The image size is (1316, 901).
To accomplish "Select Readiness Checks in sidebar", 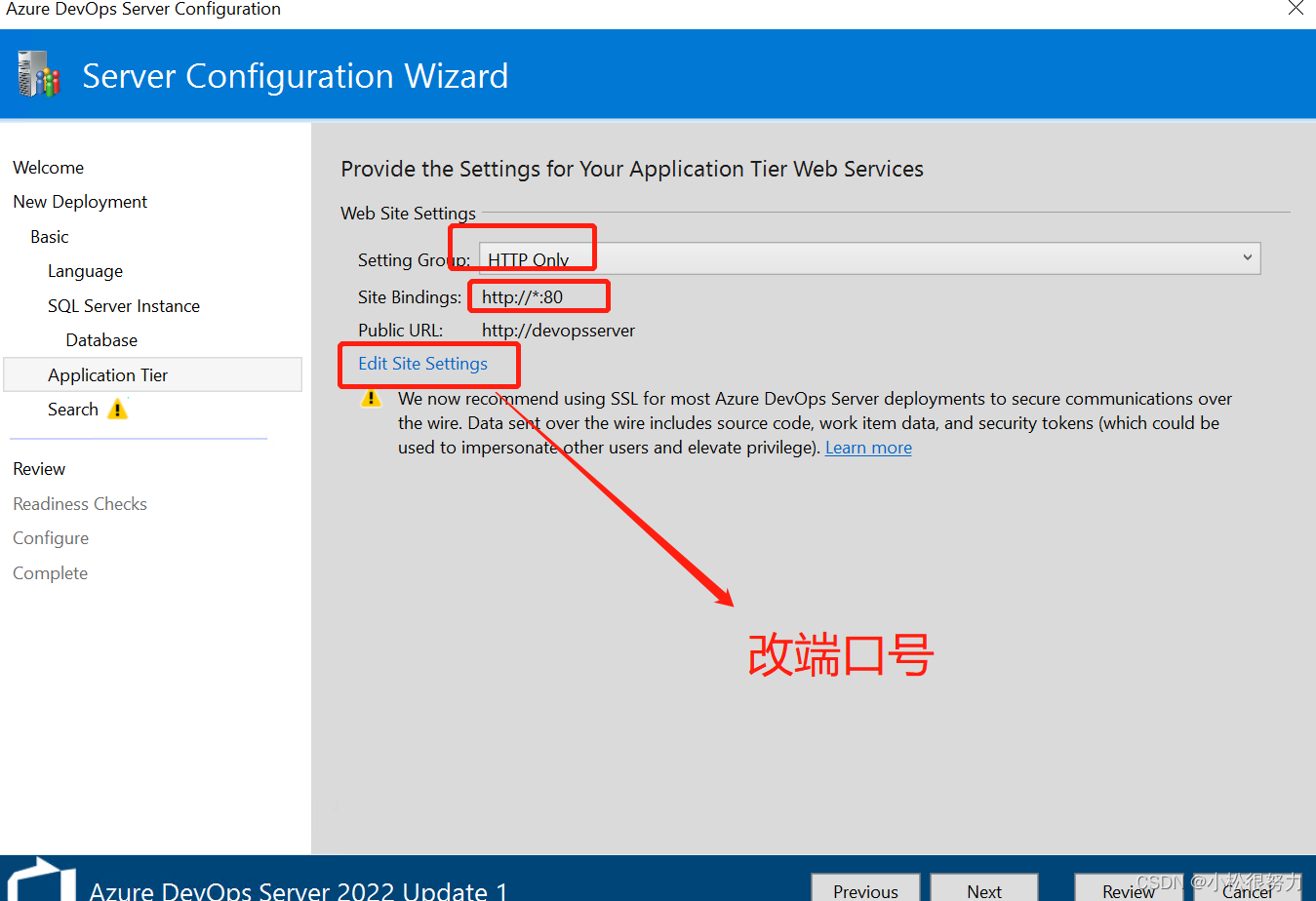I will point(80,504).
